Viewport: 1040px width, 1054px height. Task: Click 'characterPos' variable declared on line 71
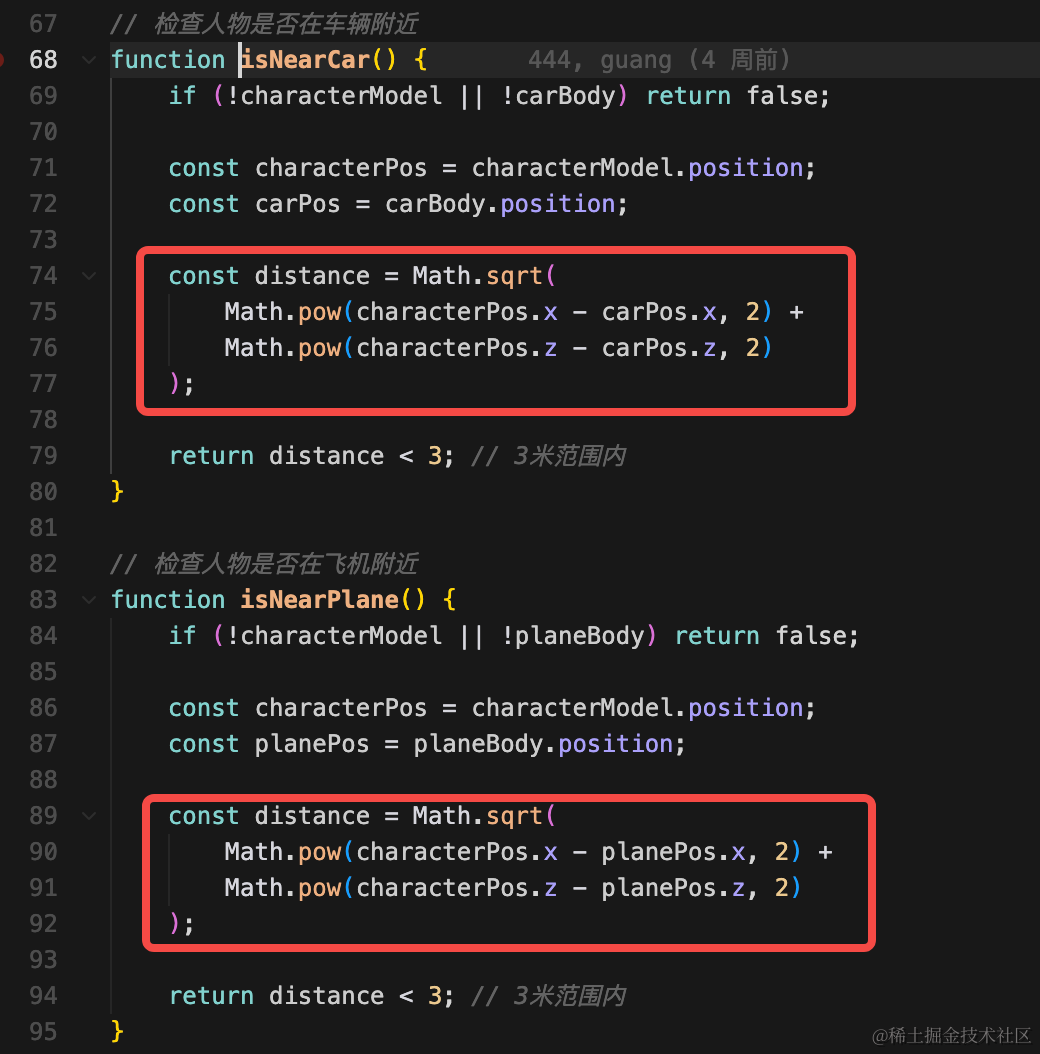[341, 168]
